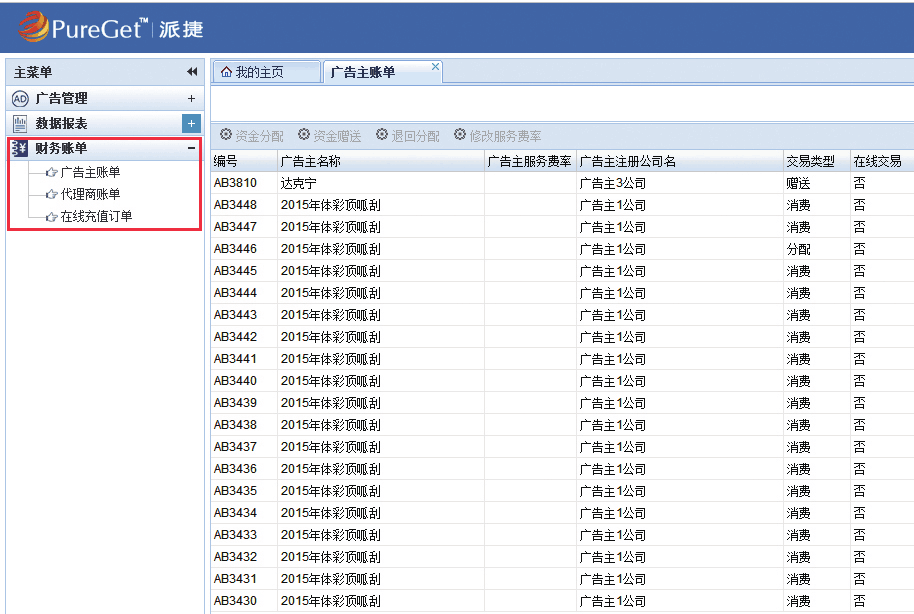Click the gear icon of 退回分配

[382, 135]
